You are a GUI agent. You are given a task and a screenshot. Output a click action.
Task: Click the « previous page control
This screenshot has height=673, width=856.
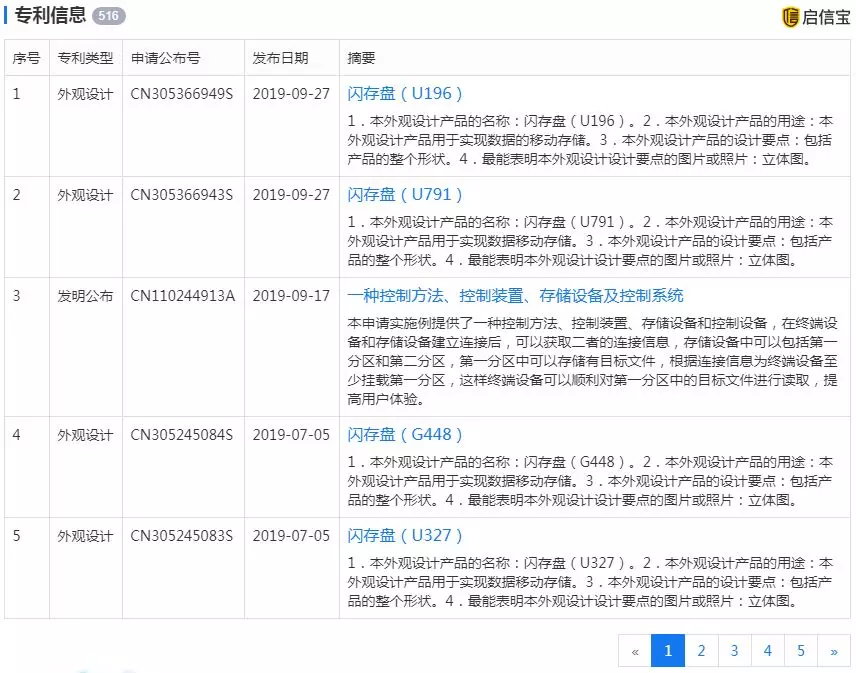[x=635, y=650]
